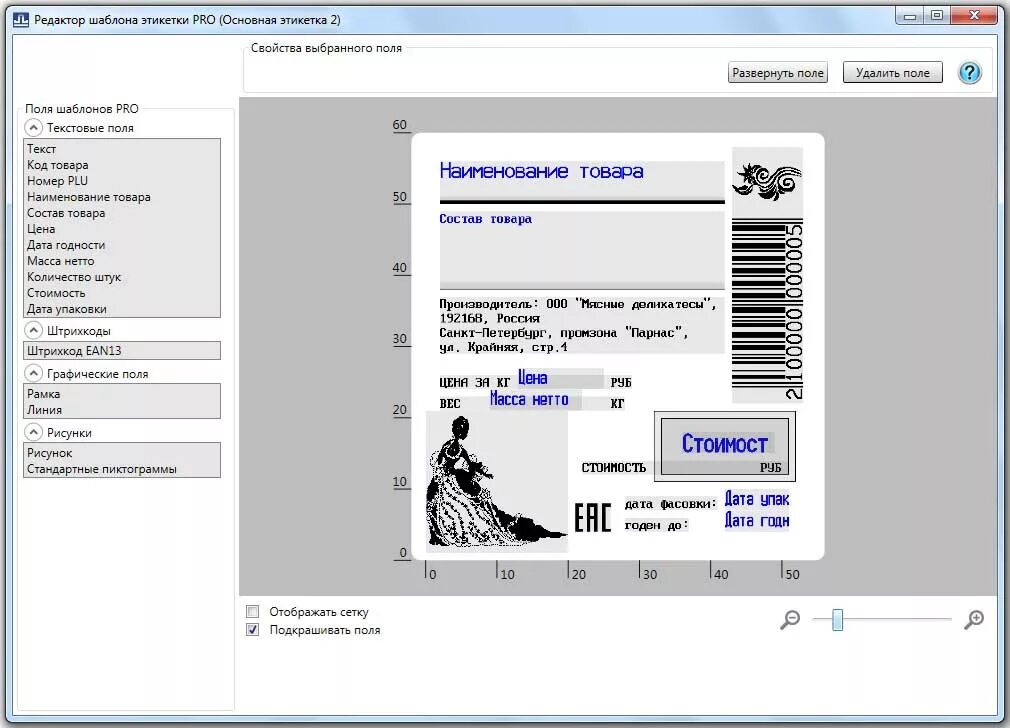The width and height of the screenshot is (1010, 728).
Task: Open the help question mark icon
Action: pos(969,72)
